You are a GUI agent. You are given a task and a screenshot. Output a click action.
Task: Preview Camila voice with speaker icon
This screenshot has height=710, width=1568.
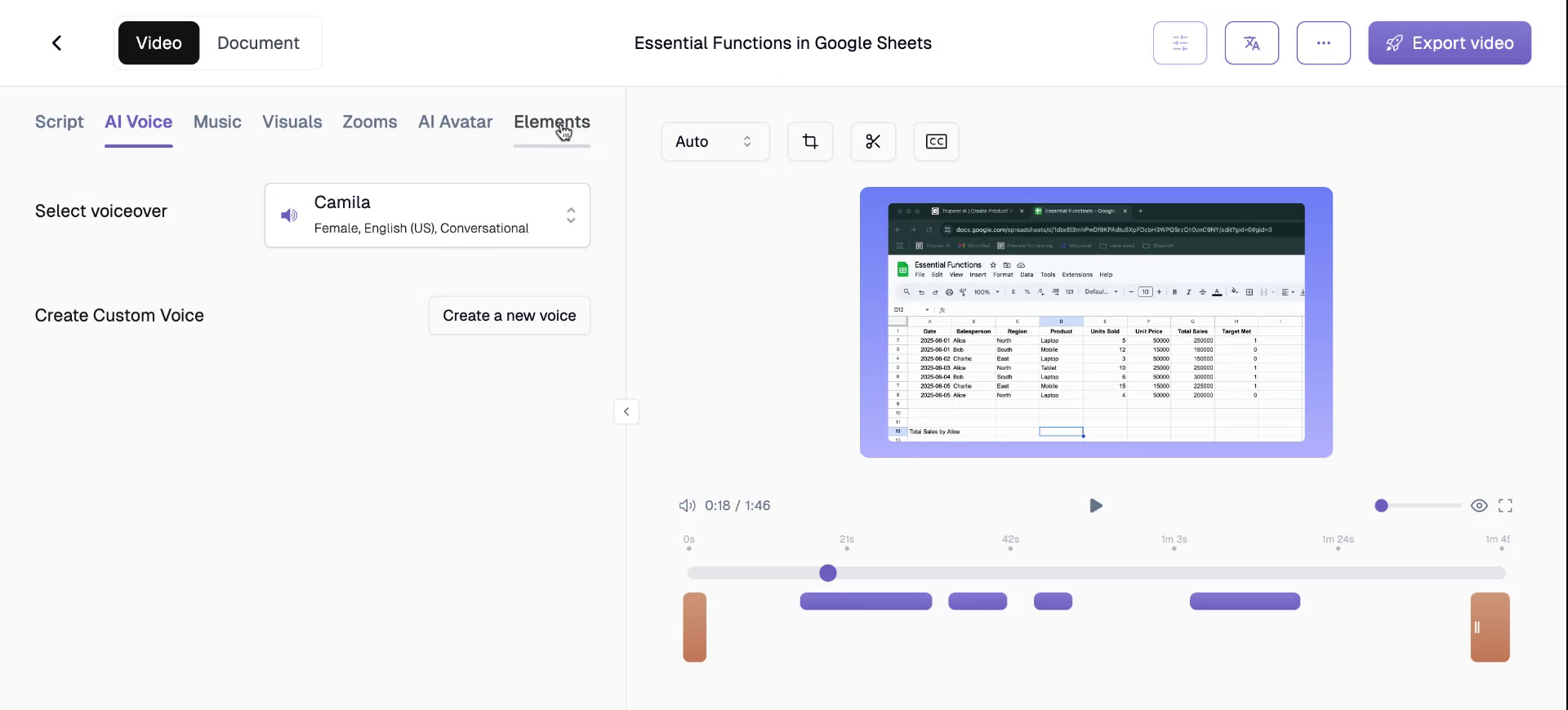tap(289, 215)
